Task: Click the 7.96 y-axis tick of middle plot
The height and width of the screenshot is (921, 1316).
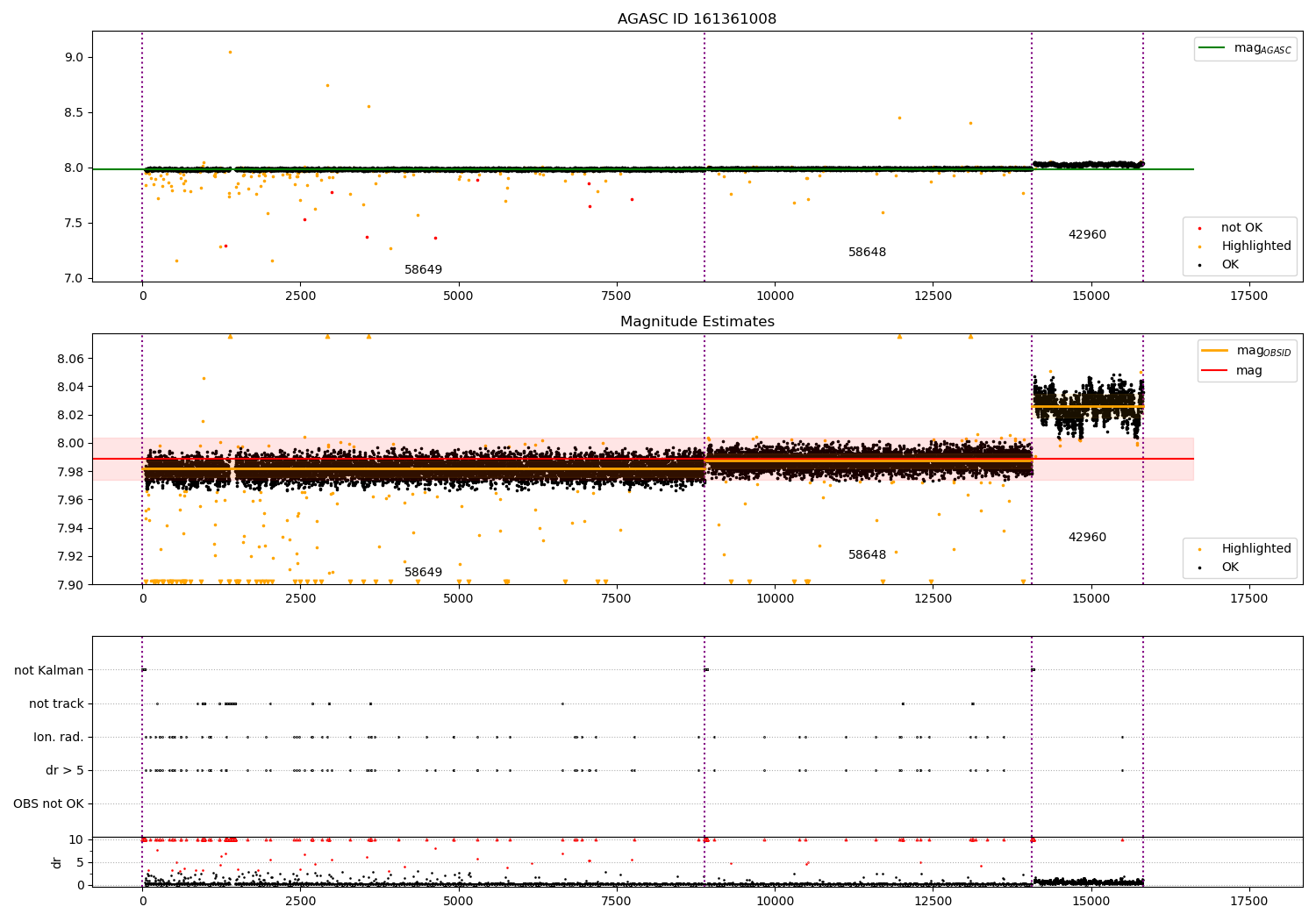Action: point(70,500)
